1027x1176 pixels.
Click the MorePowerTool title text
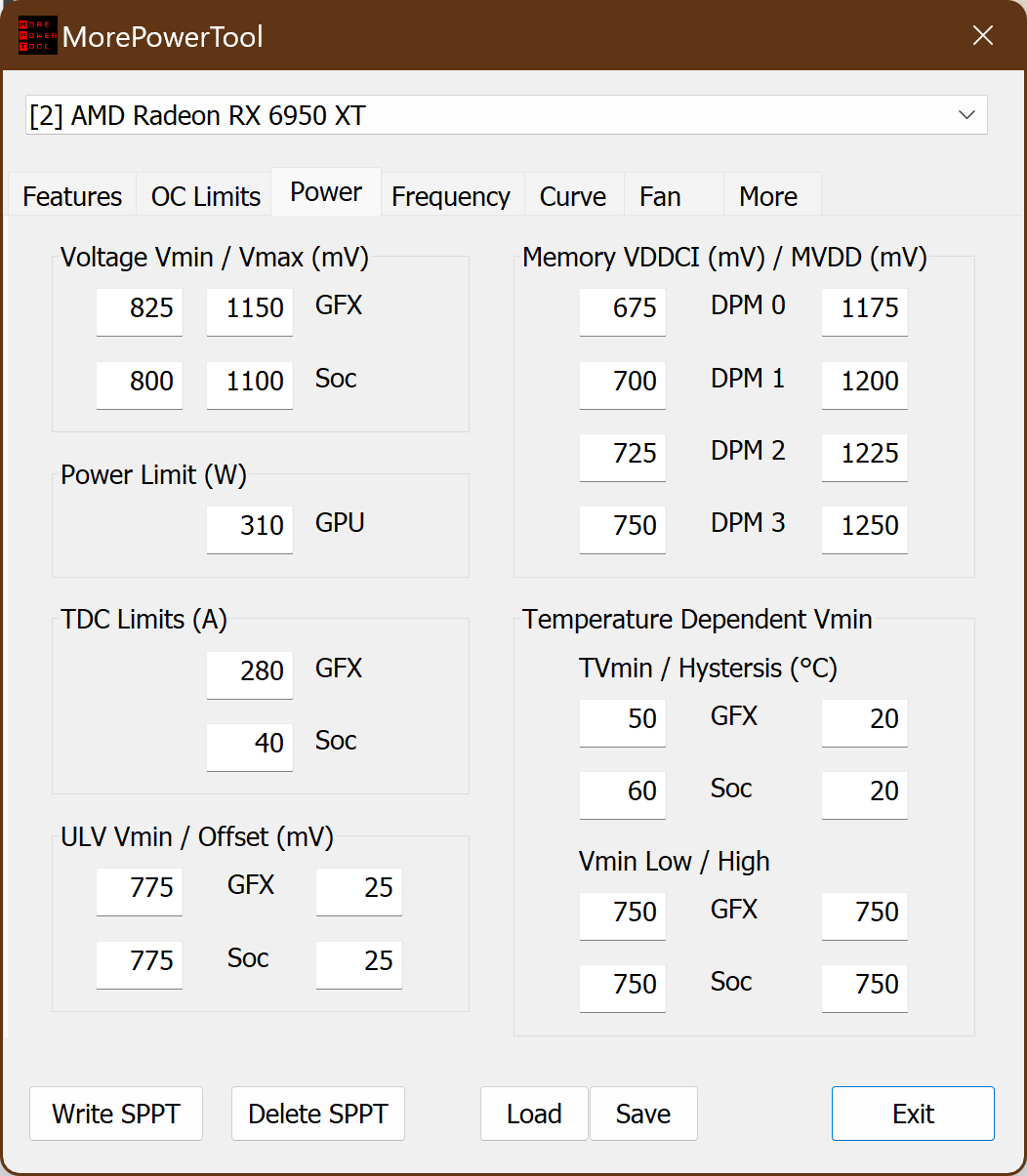click(163, 37)
